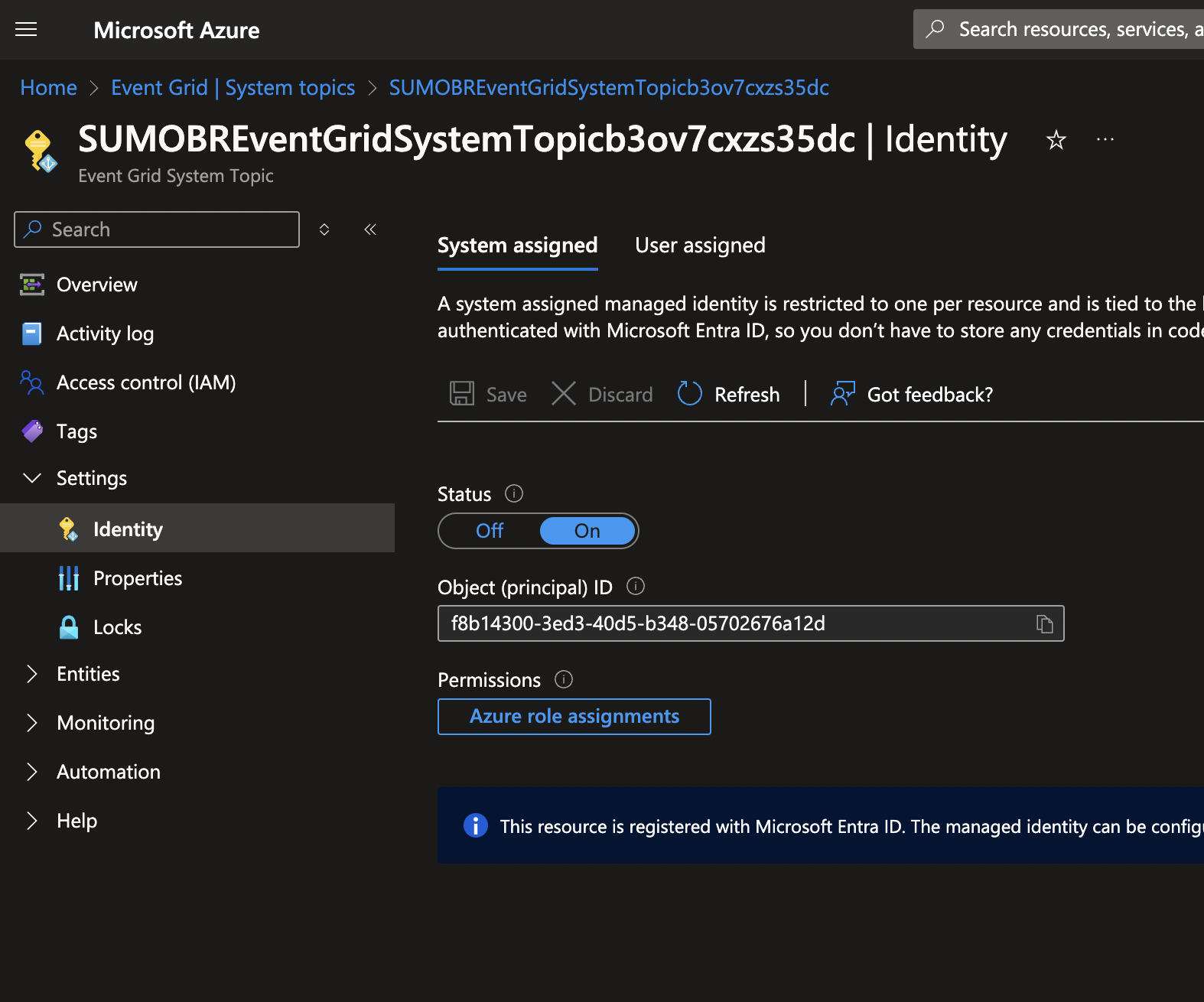Collapse the sidebar with double chevron

370,229
